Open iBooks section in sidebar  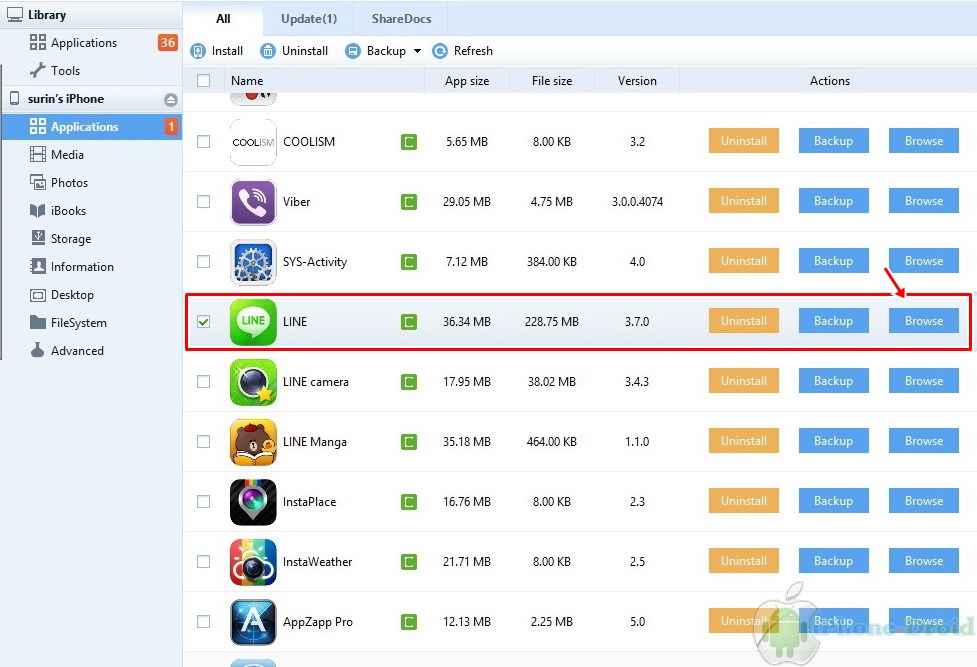point(91,211)
